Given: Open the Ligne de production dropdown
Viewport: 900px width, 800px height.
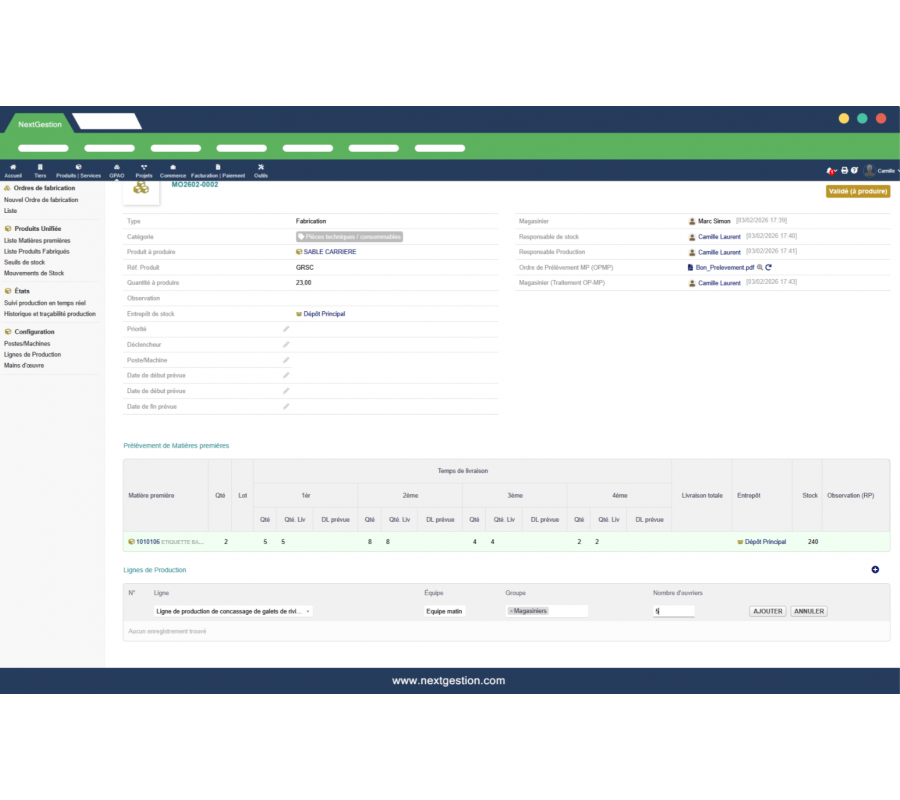Looking at the screenshot, I should (x=233, y=611).
